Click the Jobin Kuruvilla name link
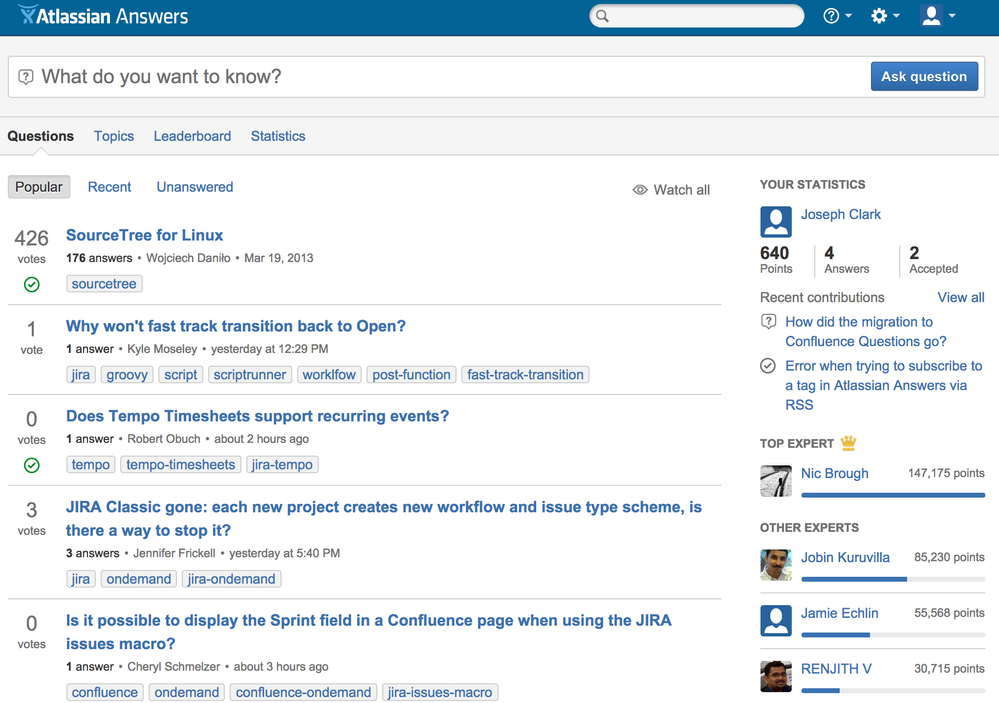 click(x=845, y=558)
